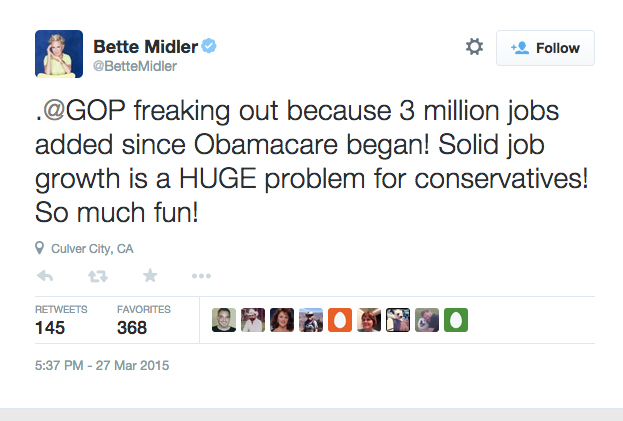Image resolution: width=623 pixels, height=421 pixels.
Task: Follow Bette Midler
Action: coord(545,48)
